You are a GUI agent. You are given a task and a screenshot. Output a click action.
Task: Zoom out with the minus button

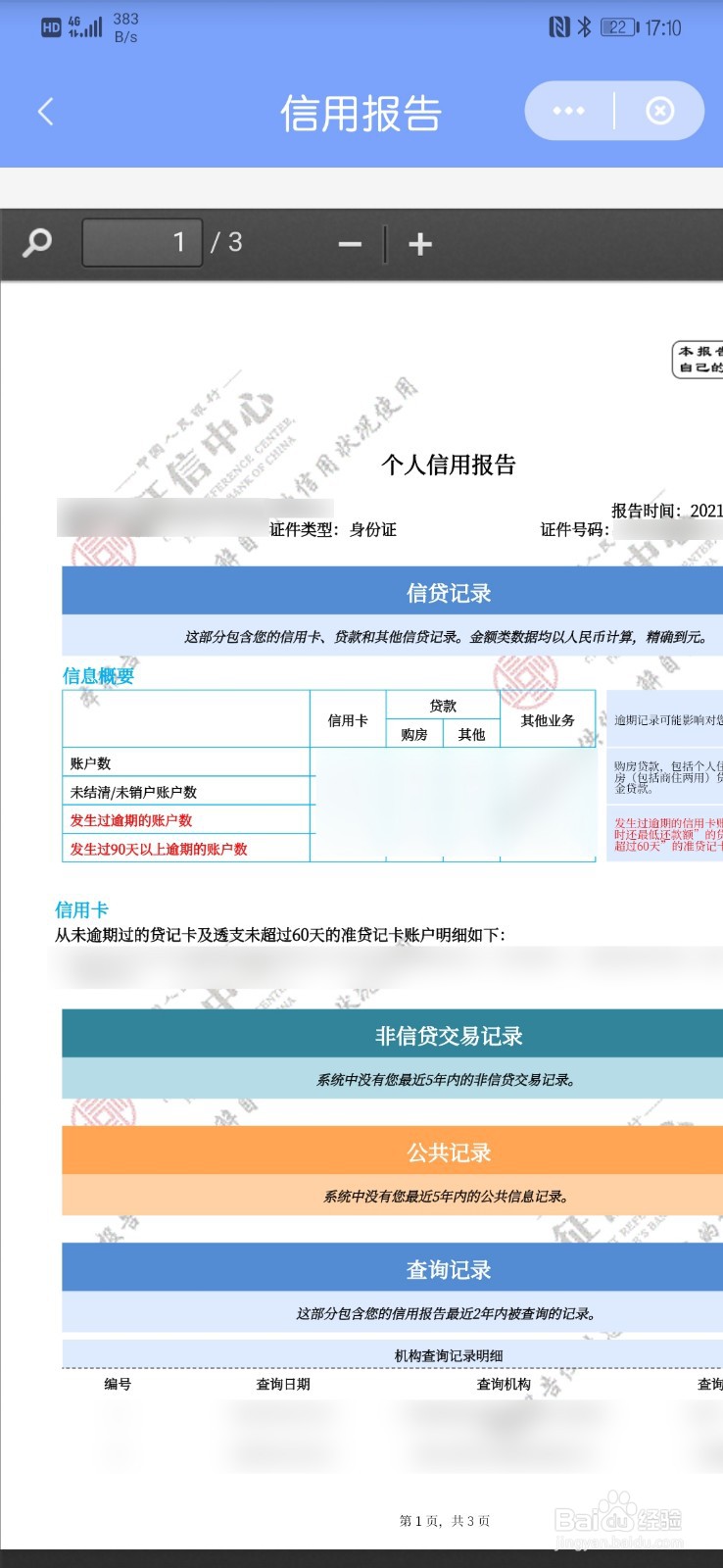point(350,244)
